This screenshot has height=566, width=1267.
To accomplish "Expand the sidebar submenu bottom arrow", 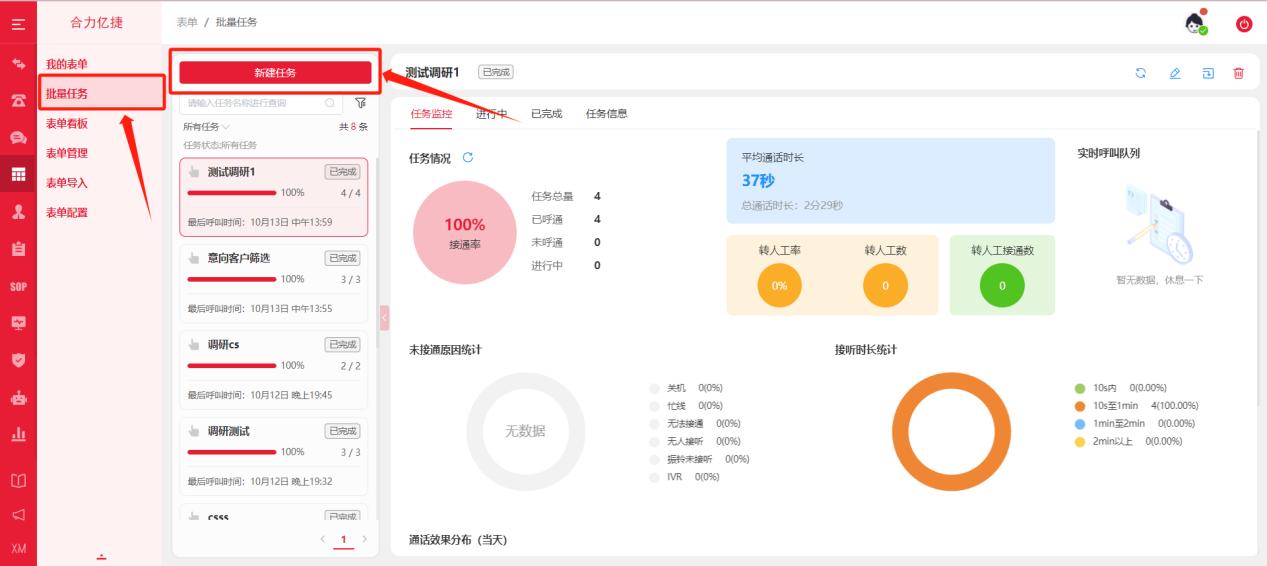I will pos(100,556).
